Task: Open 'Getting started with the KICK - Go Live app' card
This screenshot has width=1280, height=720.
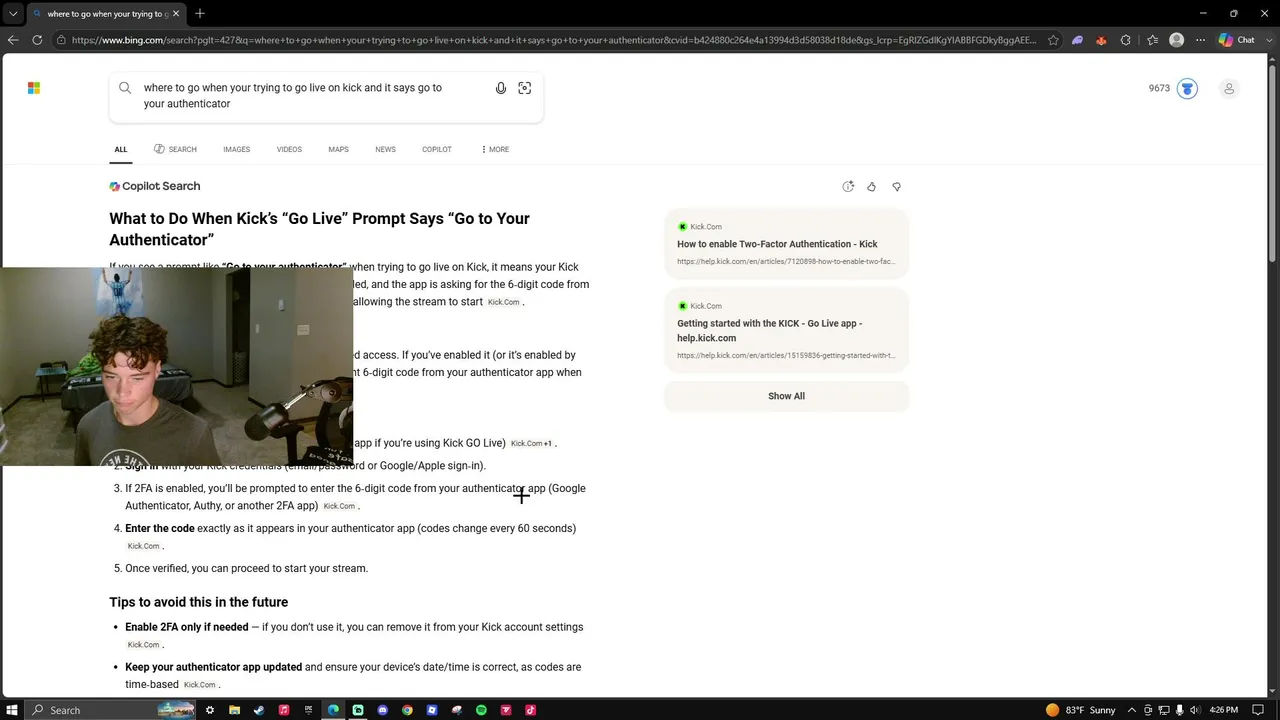Action: pos(786,330)
